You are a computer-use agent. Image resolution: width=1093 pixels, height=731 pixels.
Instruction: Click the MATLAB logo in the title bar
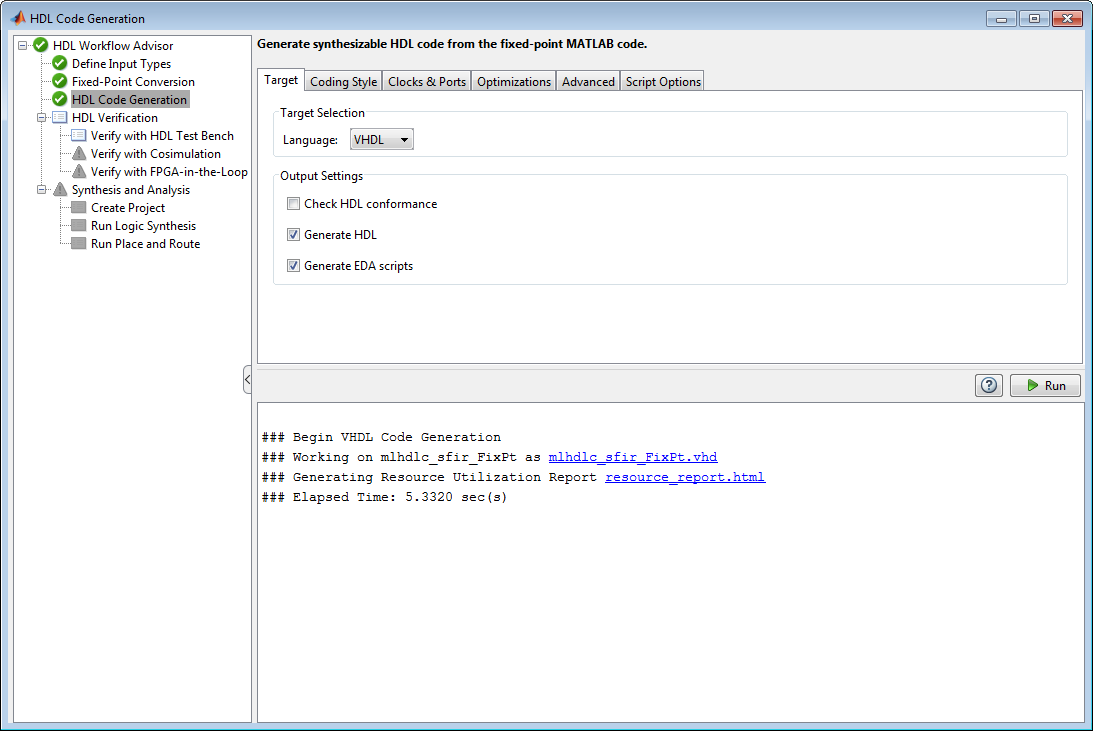click(x=18, y=18)
